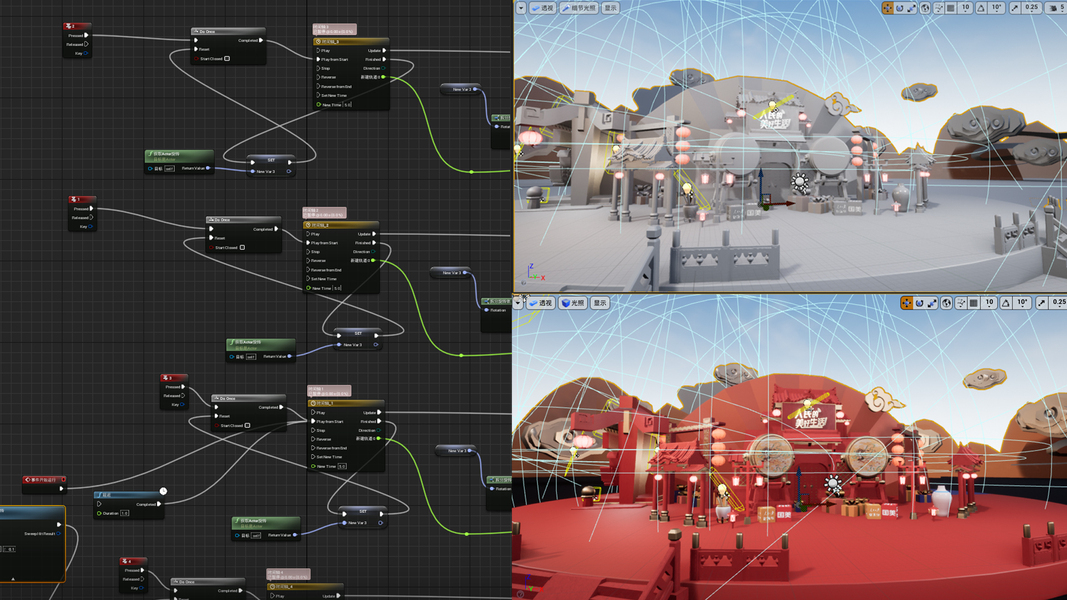1067x600 pixels.
Task: Open 透视 perspective menu in bottom viewport
Action: tap(542, 303)
